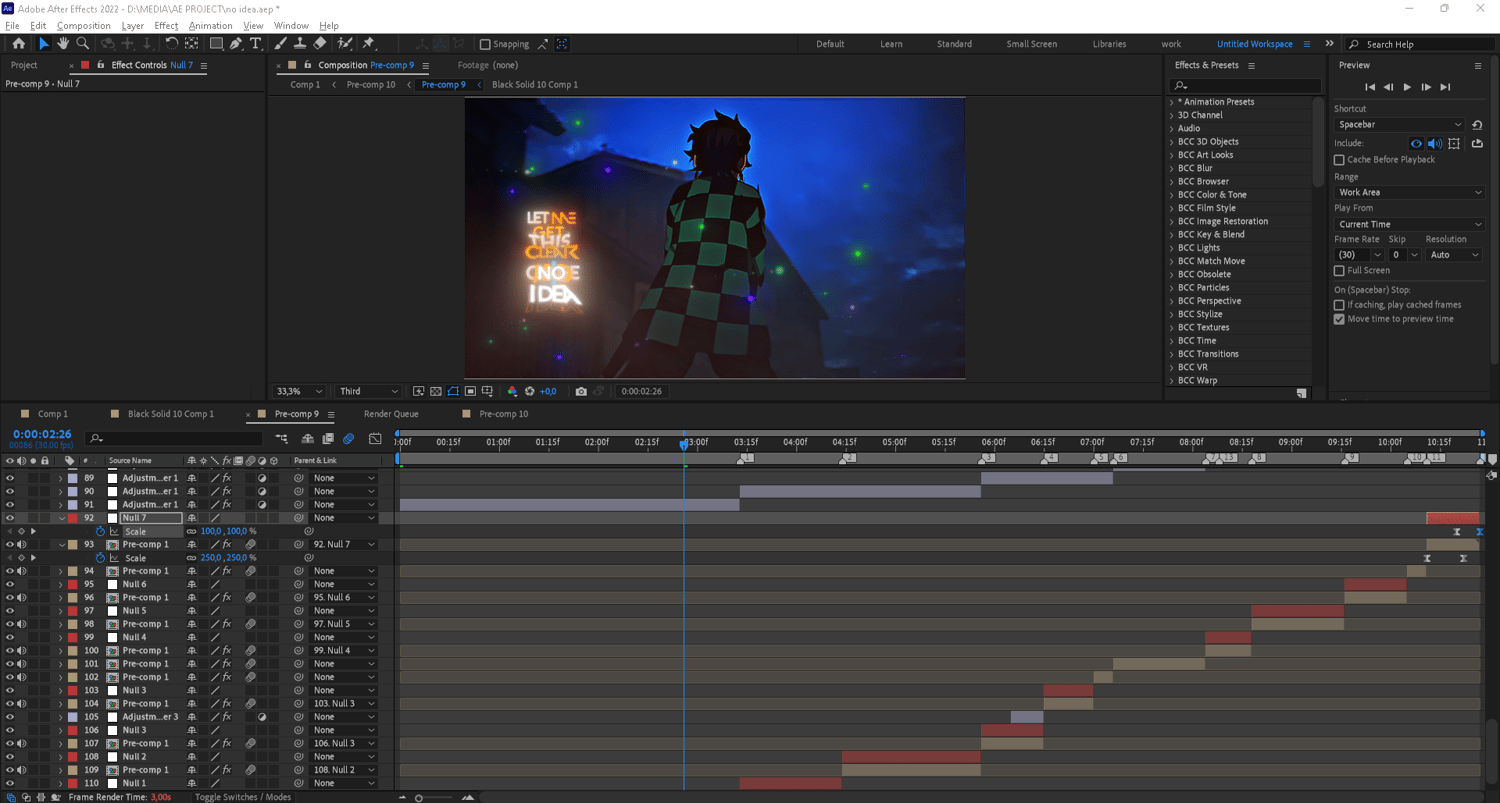The width and height of the screenshot is (1500, 803).
Task: Click Toggle Switches / Modes
Action: [243, 797]
